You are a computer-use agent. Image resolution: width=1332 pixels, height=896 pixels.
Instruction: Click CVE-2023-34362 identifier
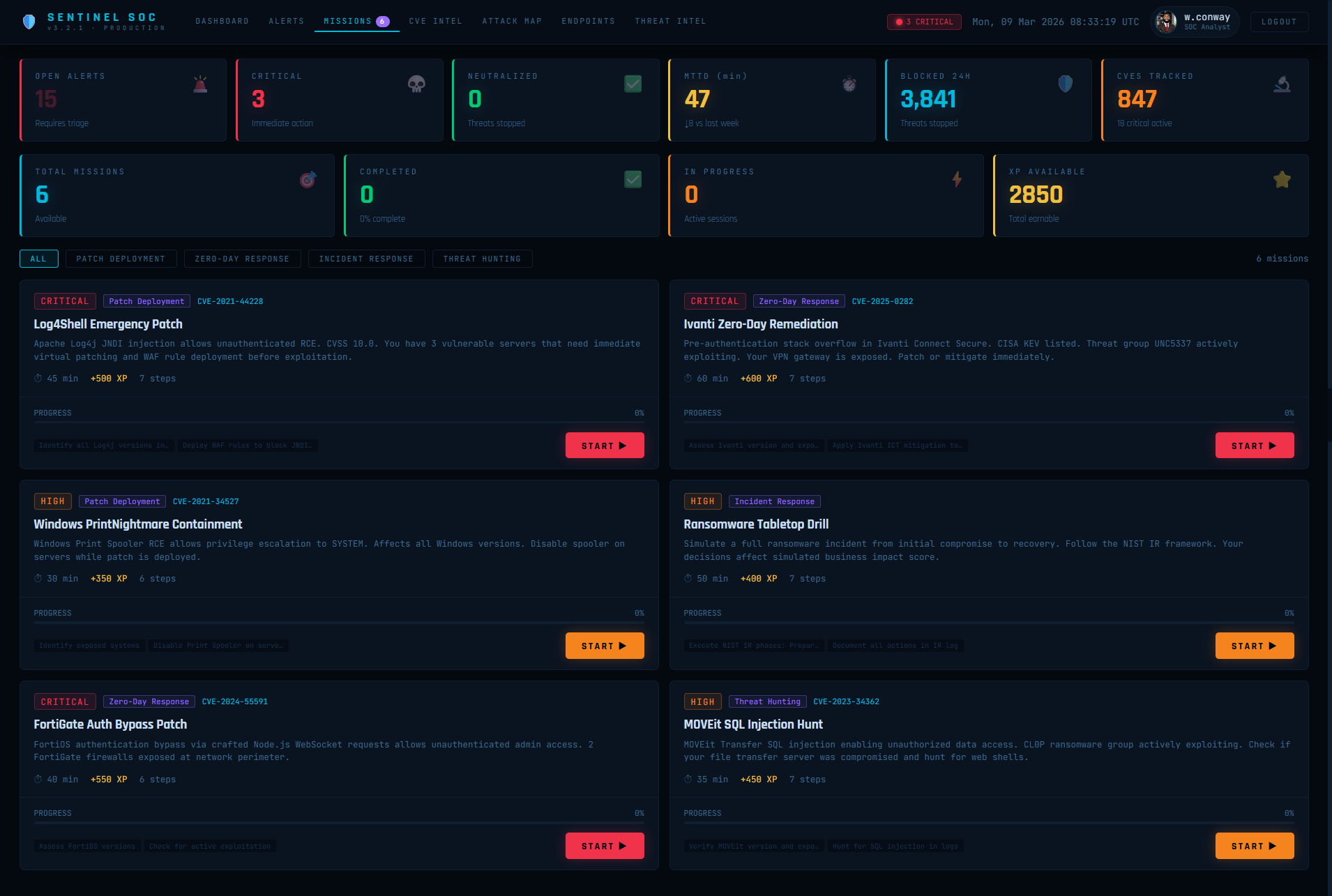846,701
